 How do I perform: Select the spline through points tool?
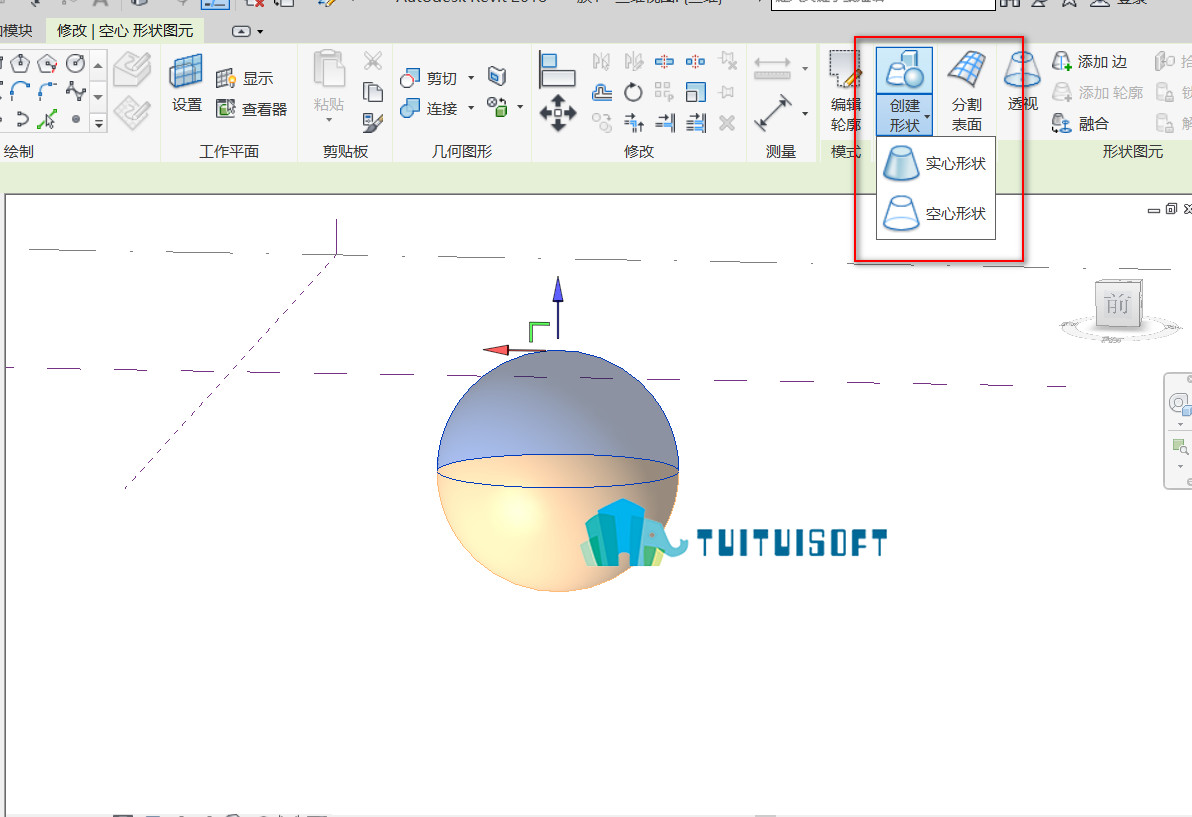point(75,91)
